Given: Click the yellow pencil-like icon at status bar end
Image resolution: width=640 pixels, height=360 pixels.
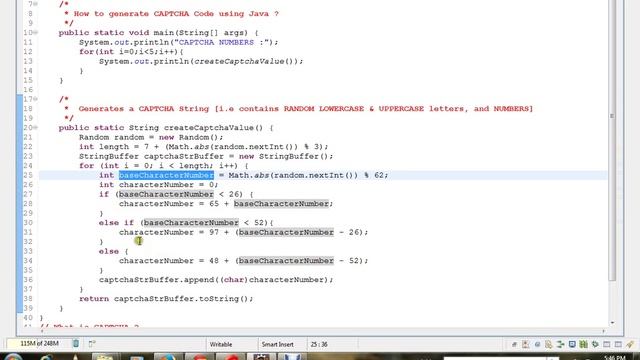Looking at the screenshot, I should pyautogui.click(x=630, y=344).
